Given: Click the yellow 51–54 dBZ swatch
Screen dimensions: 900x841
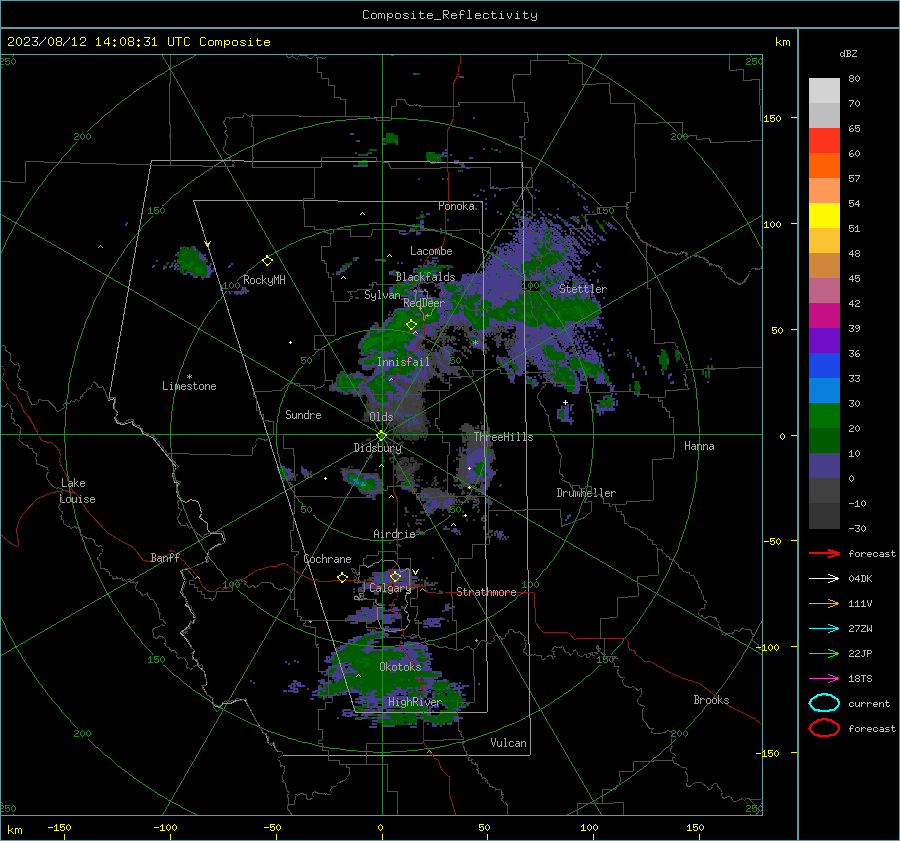Looking at the screenshot, I should (824, 216).
